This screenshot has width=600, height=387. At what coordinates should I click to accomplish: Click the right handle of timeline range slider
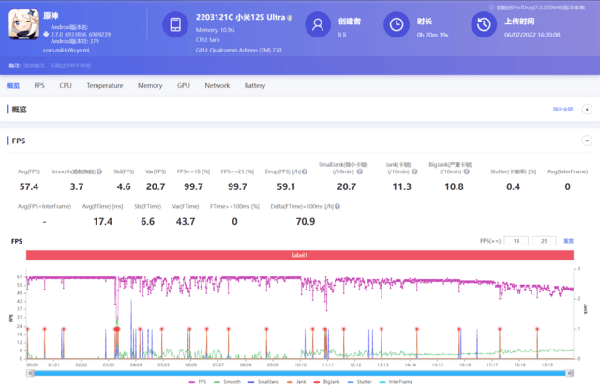point(570,373)
